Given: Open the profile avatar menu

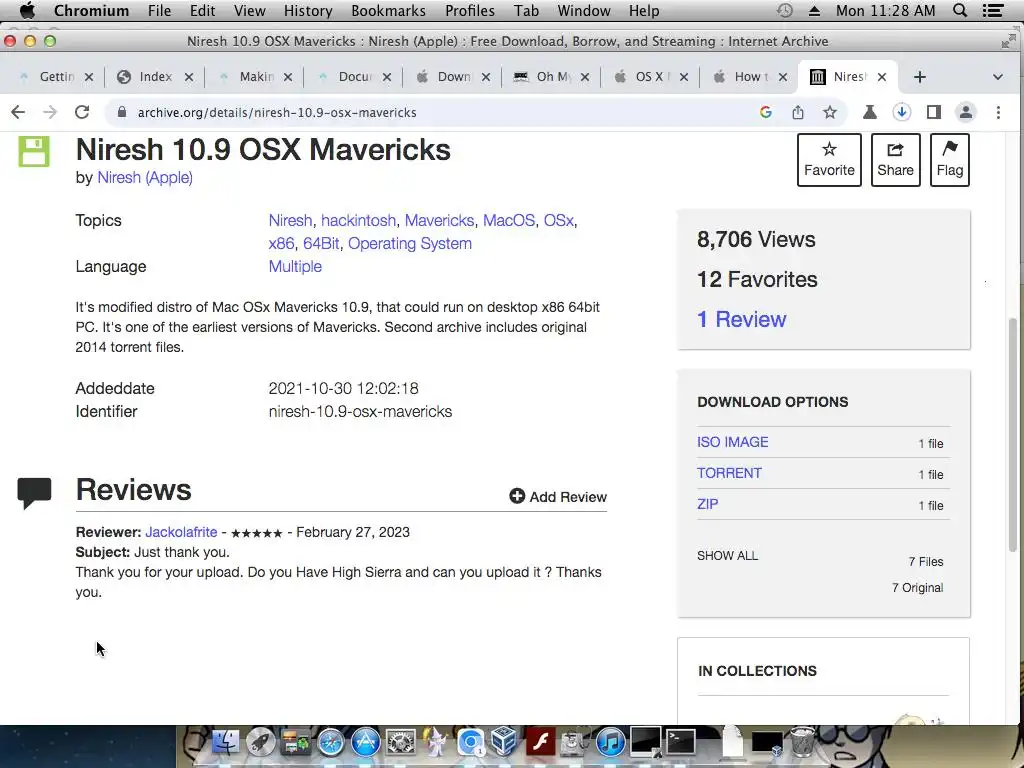Looking at the screenshot, I should (966, 112).
